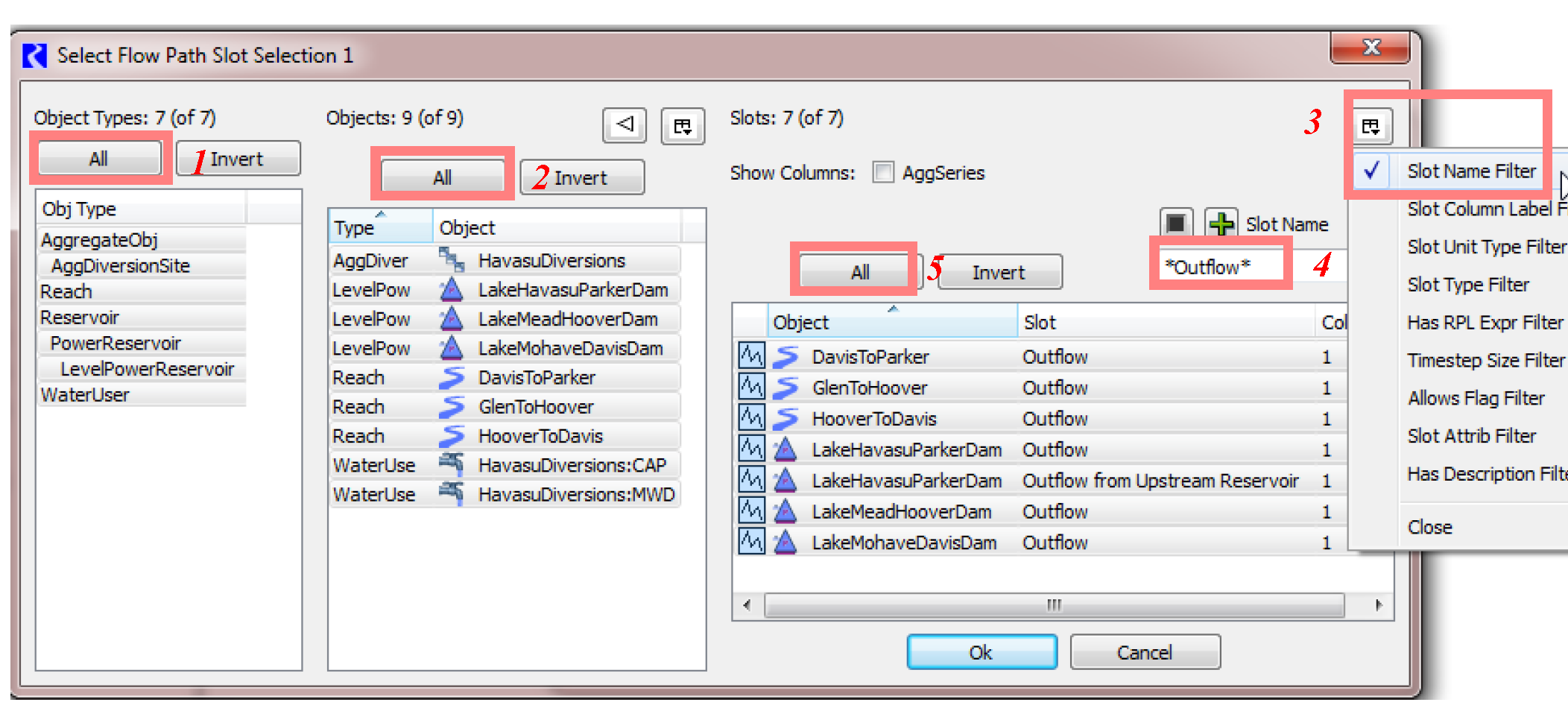This screenshot has height=708, width=1568.
Task: Click the water user icon for HavasuDiversions:CAP
Action: [x=451, y=465]
